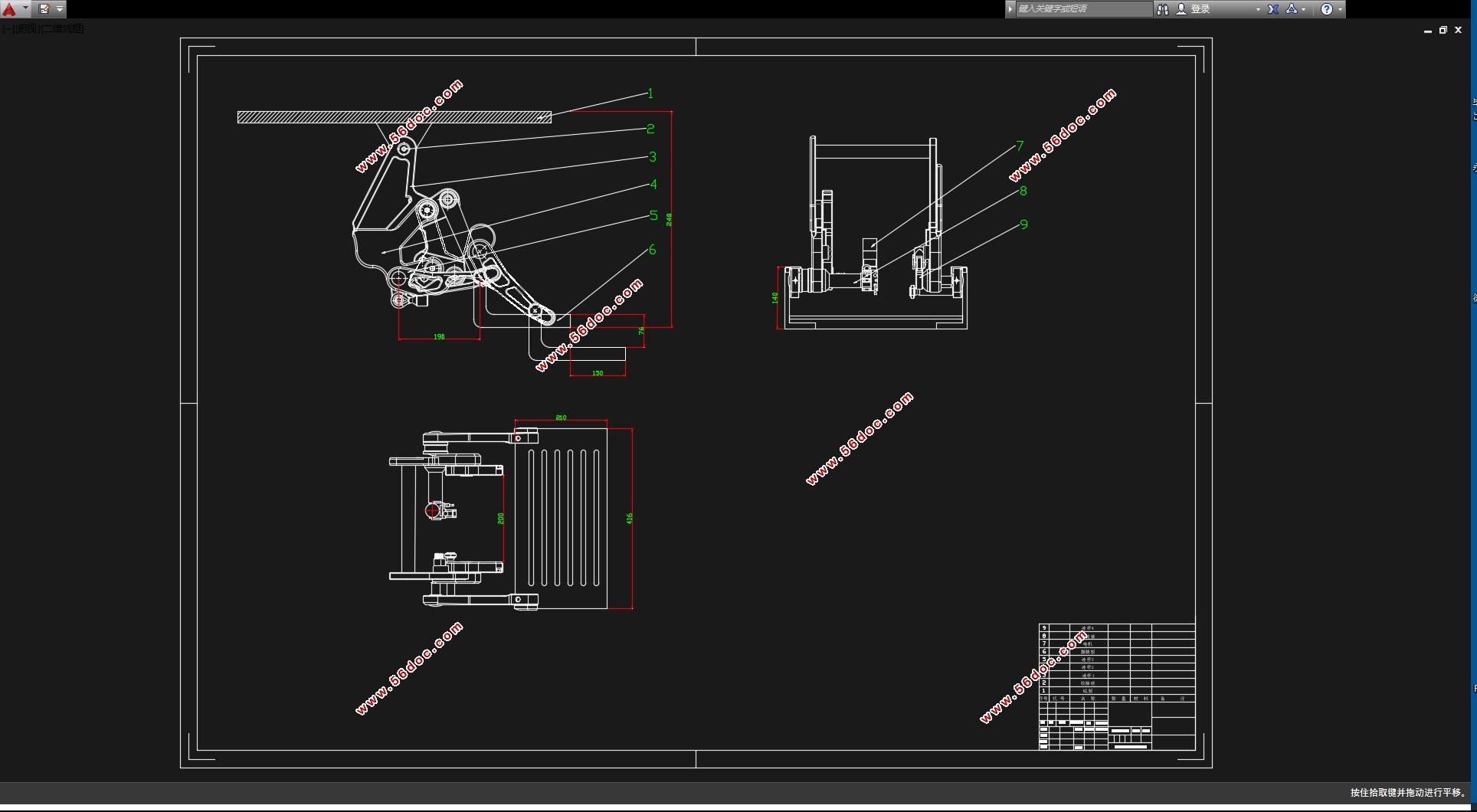
Task: Expand the Help dropdown arrow
Action: pyautogui.click(x=1340, y=9)
